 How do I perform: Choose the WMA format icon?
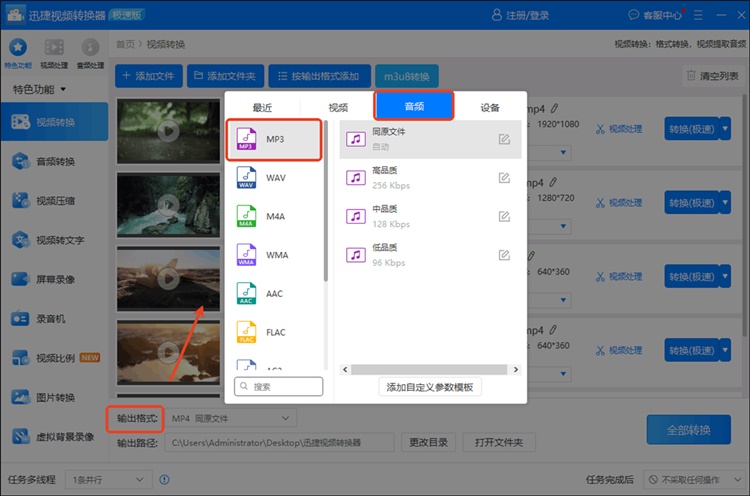tap(246, 255)
